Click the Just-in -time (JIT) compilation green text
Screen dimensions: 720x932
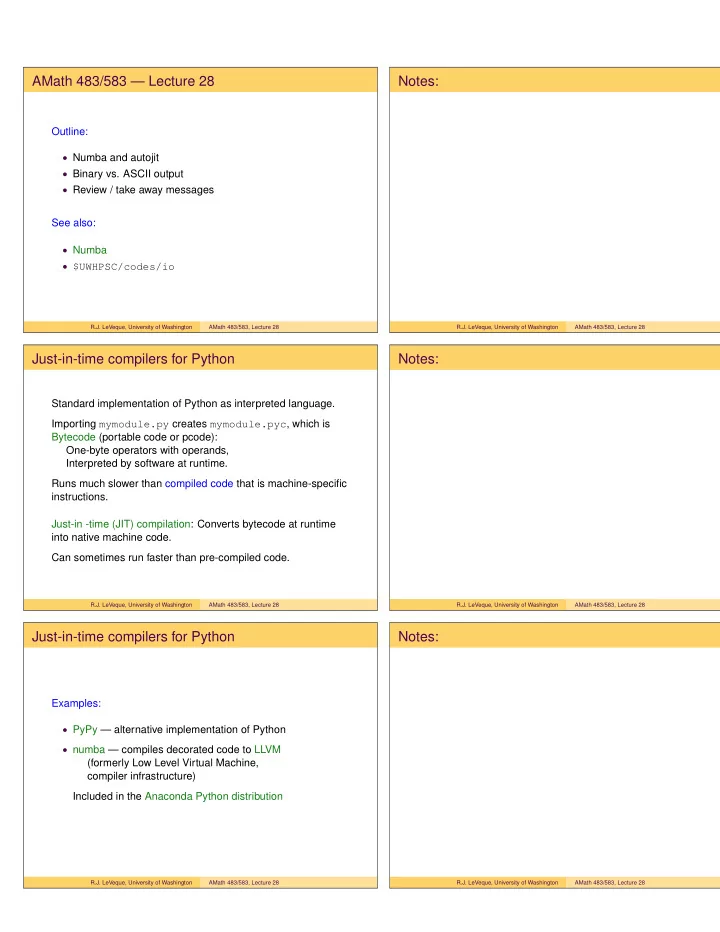[x=121, y=524]
